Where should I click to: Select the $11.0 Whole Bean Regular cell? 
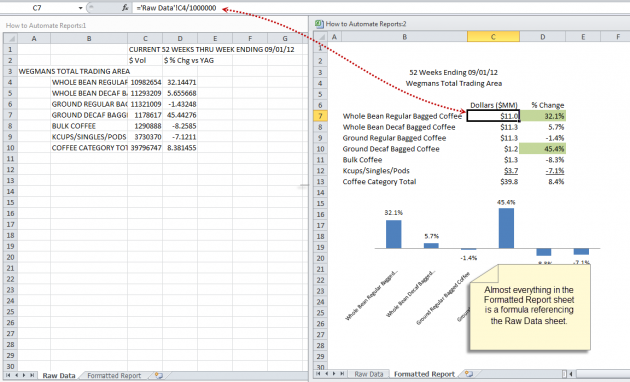tap(493, 116)
